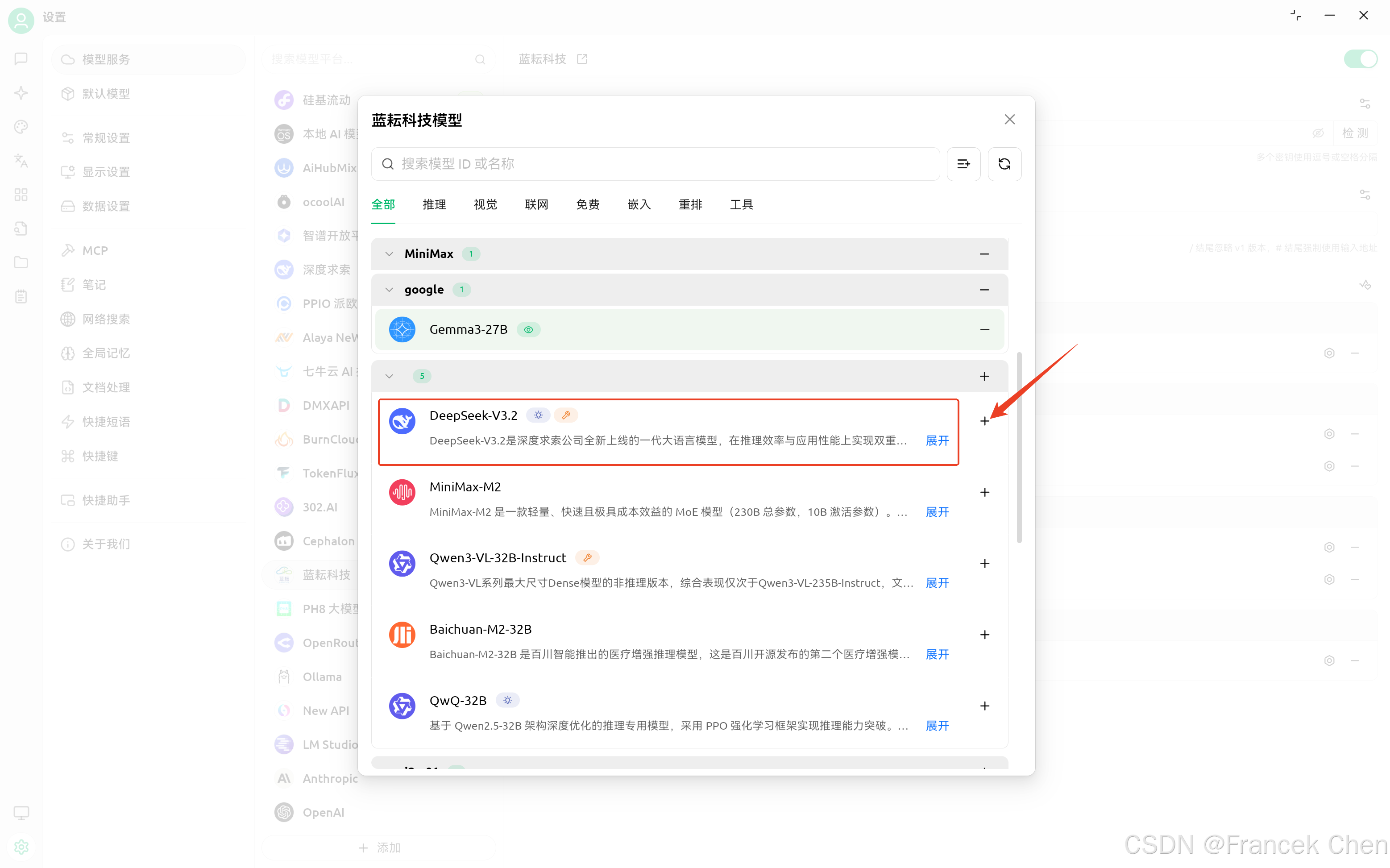Remove the Gemma3-27B model

[984, 329]
